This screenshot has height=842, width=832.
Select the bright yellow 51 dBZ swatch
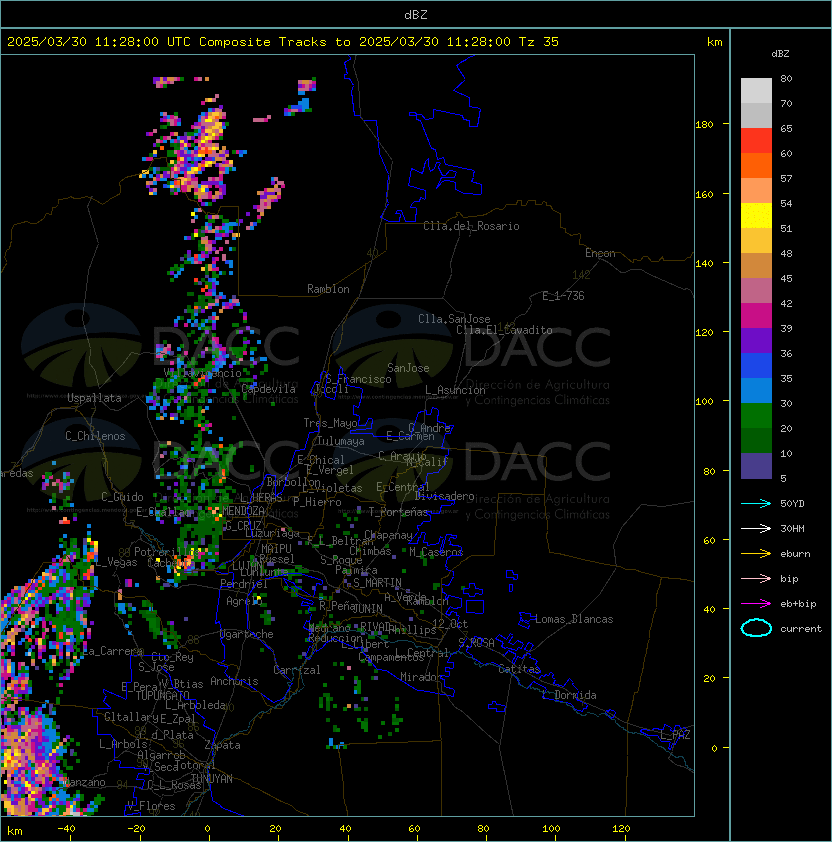tap(756, 216)
